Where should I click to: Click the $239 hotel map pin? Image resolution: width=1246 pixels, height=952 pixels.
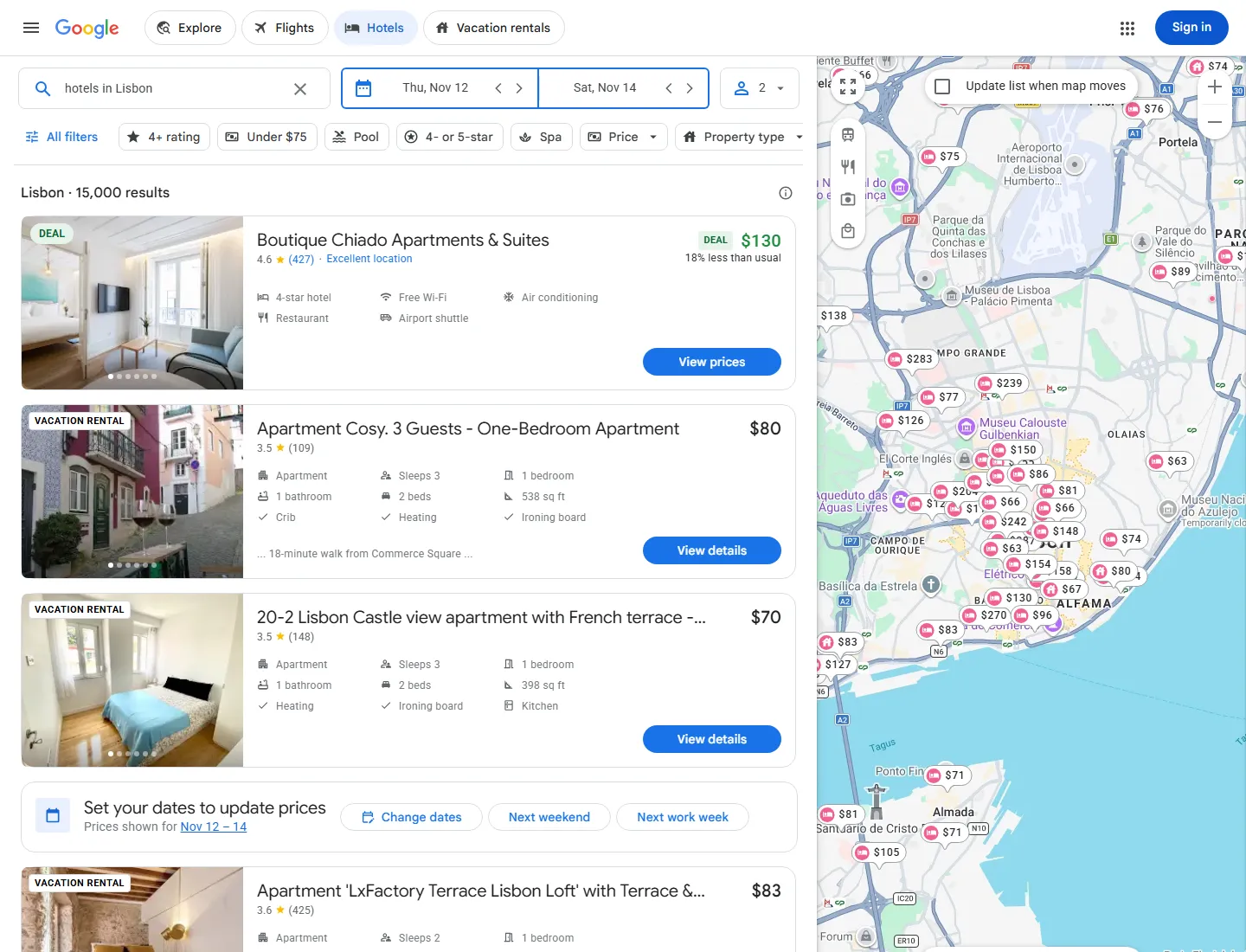coord(1001,383)
